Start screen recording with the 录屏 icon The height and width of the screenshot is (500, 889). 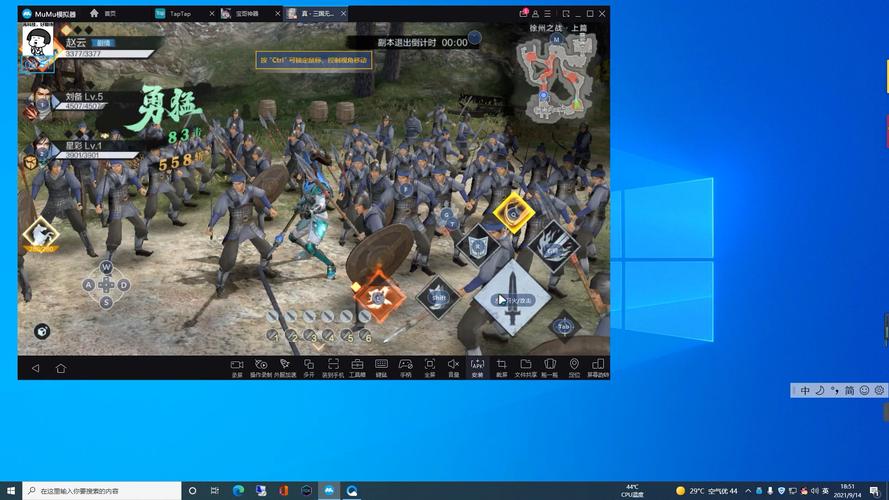(x=237, y=367)
